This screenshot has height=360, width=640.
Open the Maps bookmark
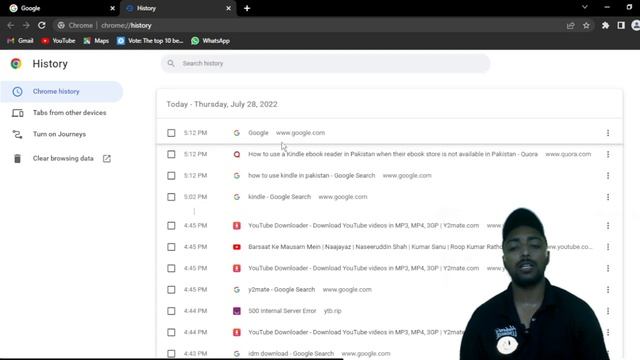[x=96, y=41]
